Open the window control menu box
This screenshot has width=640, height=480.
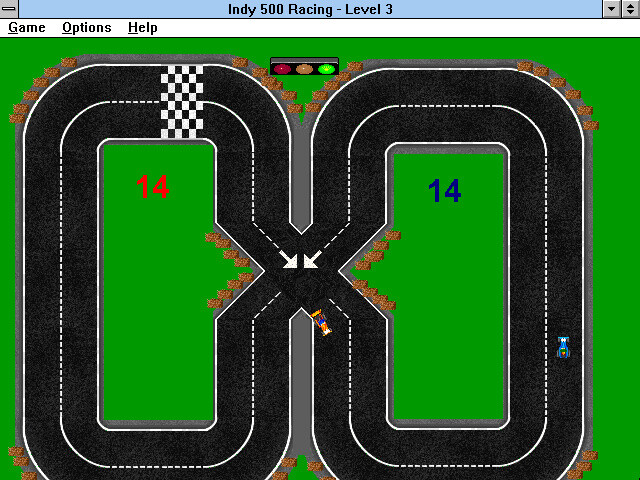(9, 9)
